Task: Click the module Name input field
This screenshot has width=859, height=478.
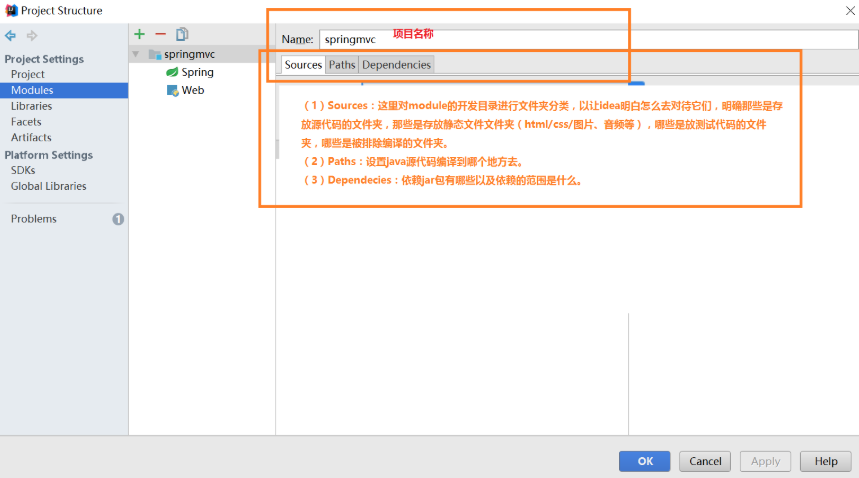Action: (588, 39)
